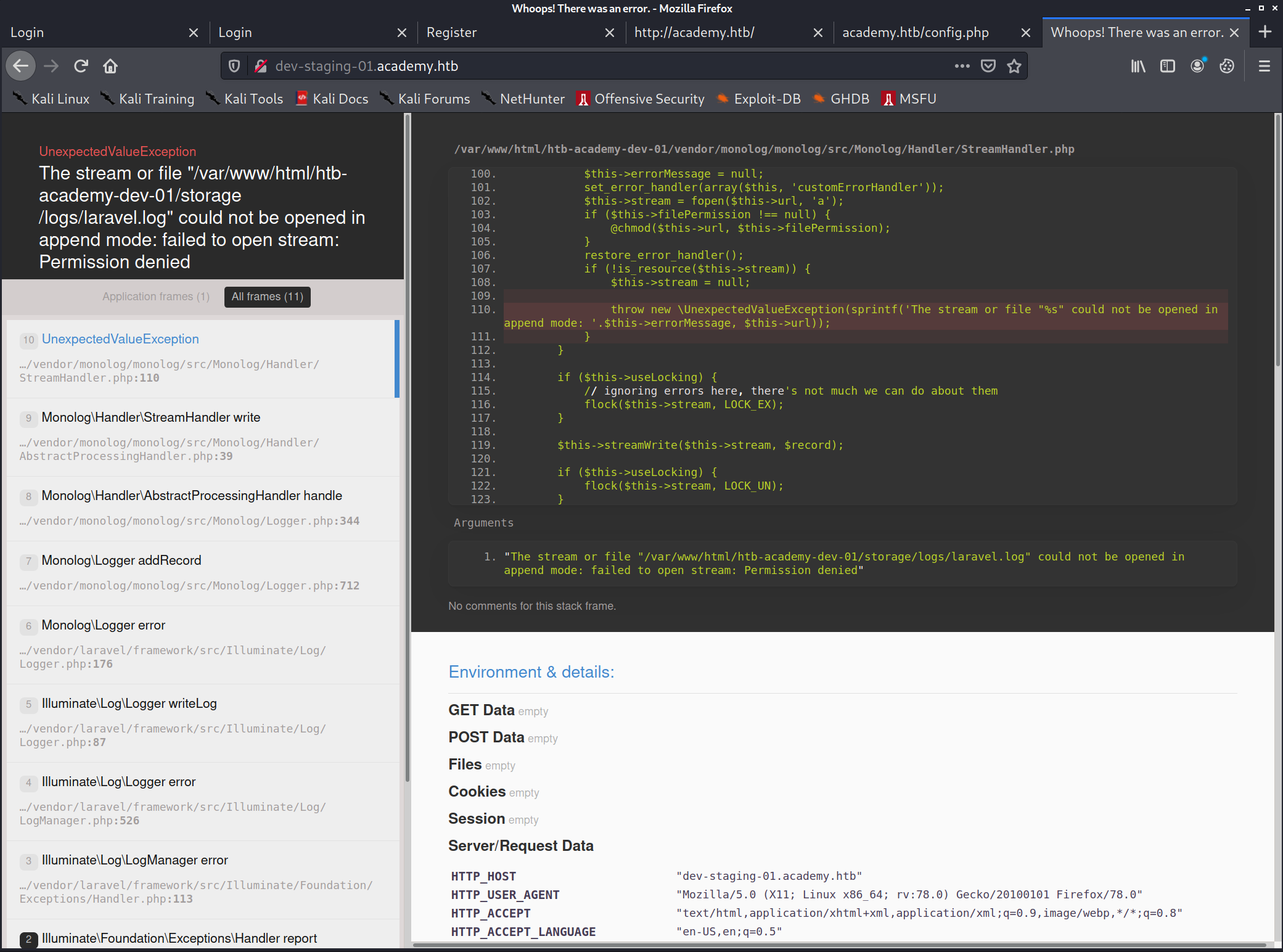This screenshot has width=1283, height=952.
Task: Save page to Pocket
Action: (988, 66)
